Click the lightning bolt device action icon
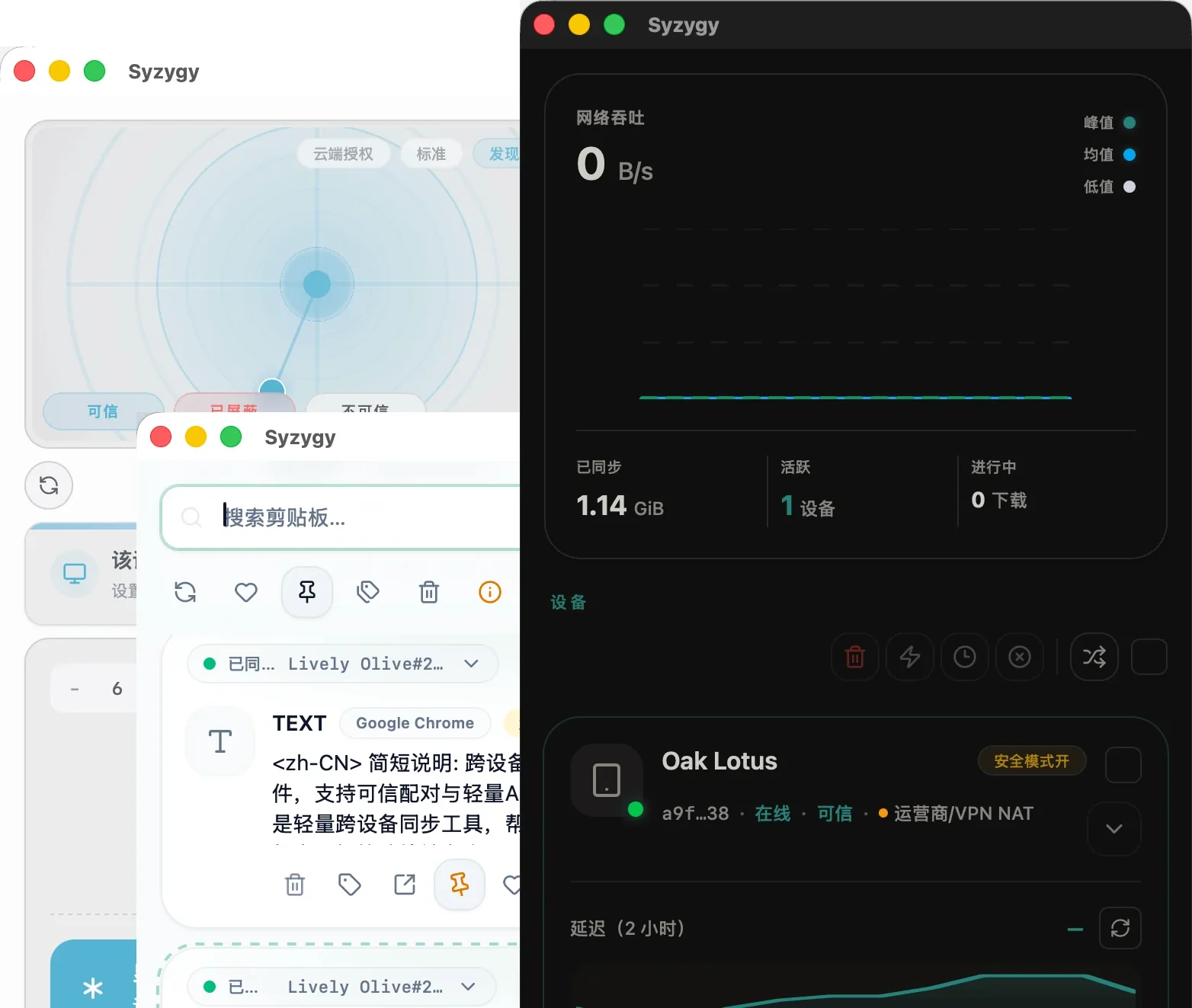Screen dimensions: 1192x1008 click(x=910, y=657)
